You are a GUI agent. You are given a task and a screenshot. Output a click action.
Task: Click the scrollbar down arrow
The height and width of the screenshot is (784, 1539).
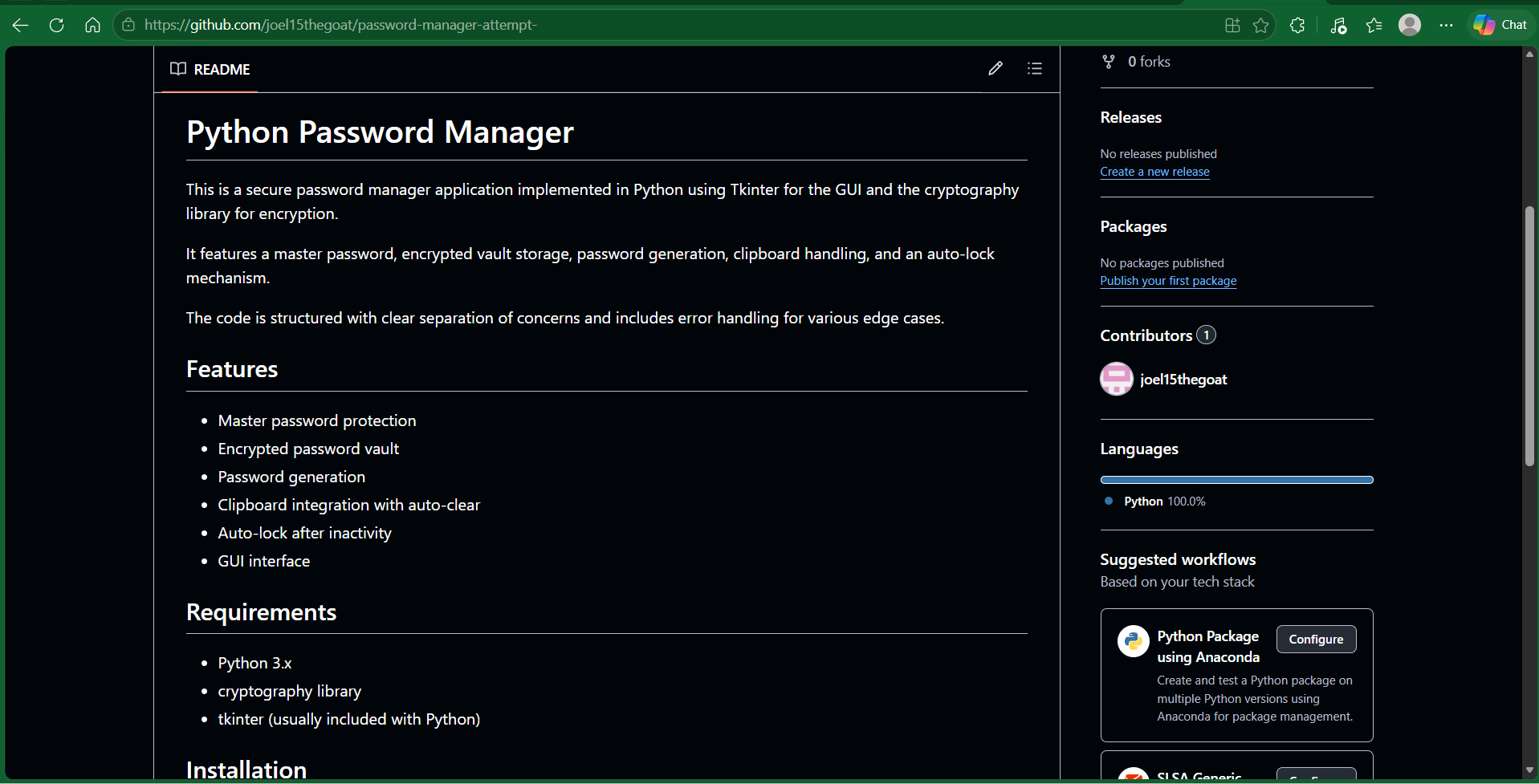coord(1529,770)
